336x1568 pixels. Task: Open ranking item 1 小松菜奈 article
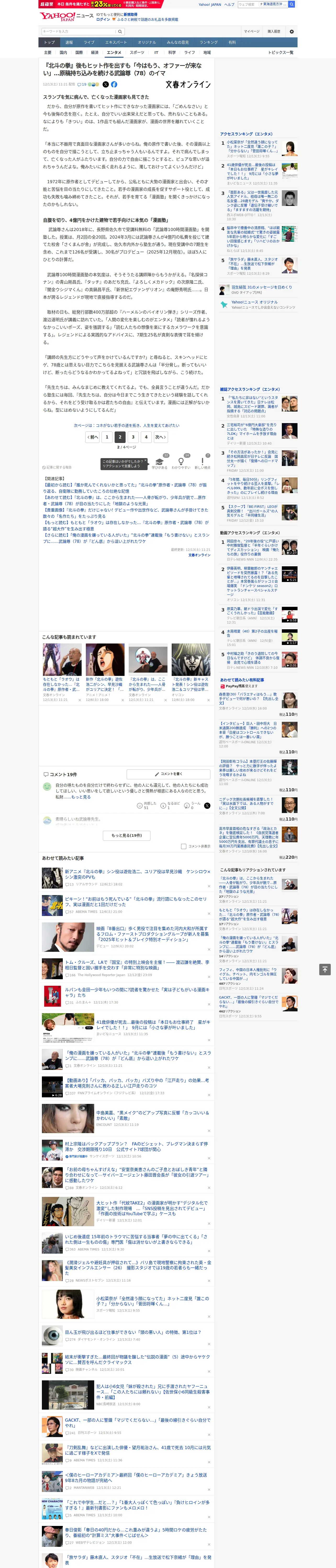[x=253, y=147]
